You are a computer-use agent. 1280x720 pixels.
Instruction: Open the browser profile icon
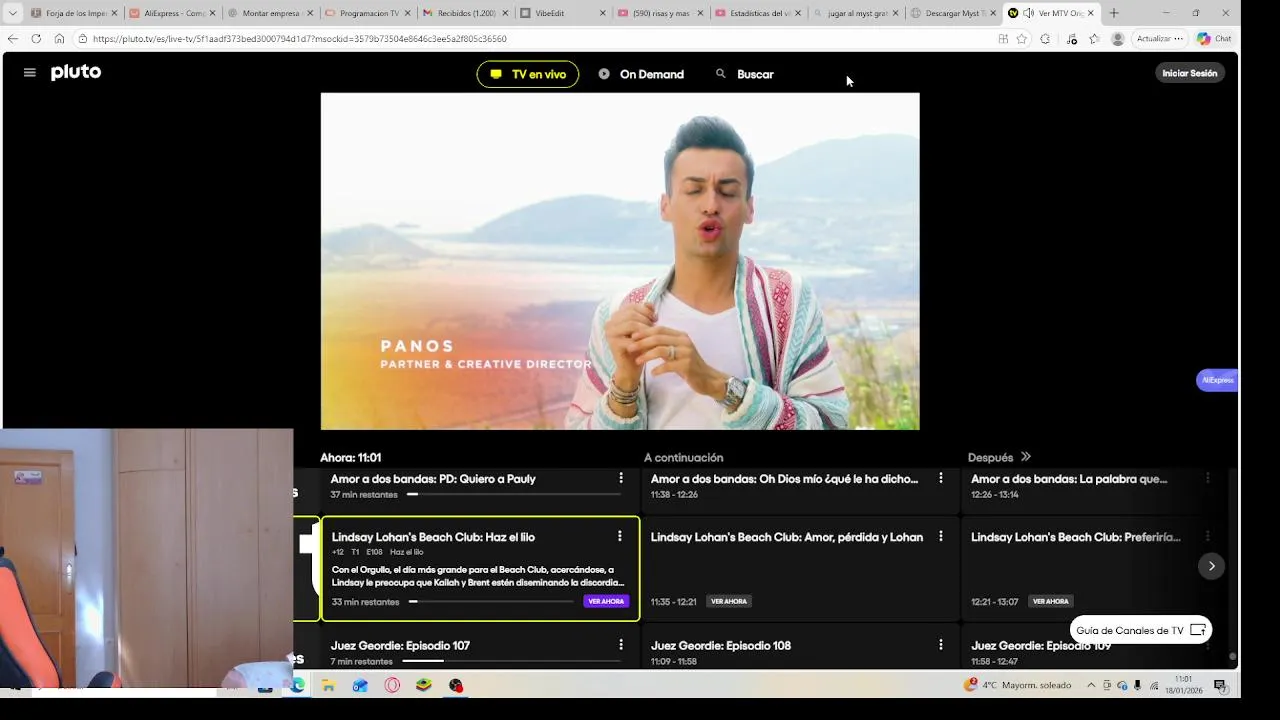(1117, 38)
